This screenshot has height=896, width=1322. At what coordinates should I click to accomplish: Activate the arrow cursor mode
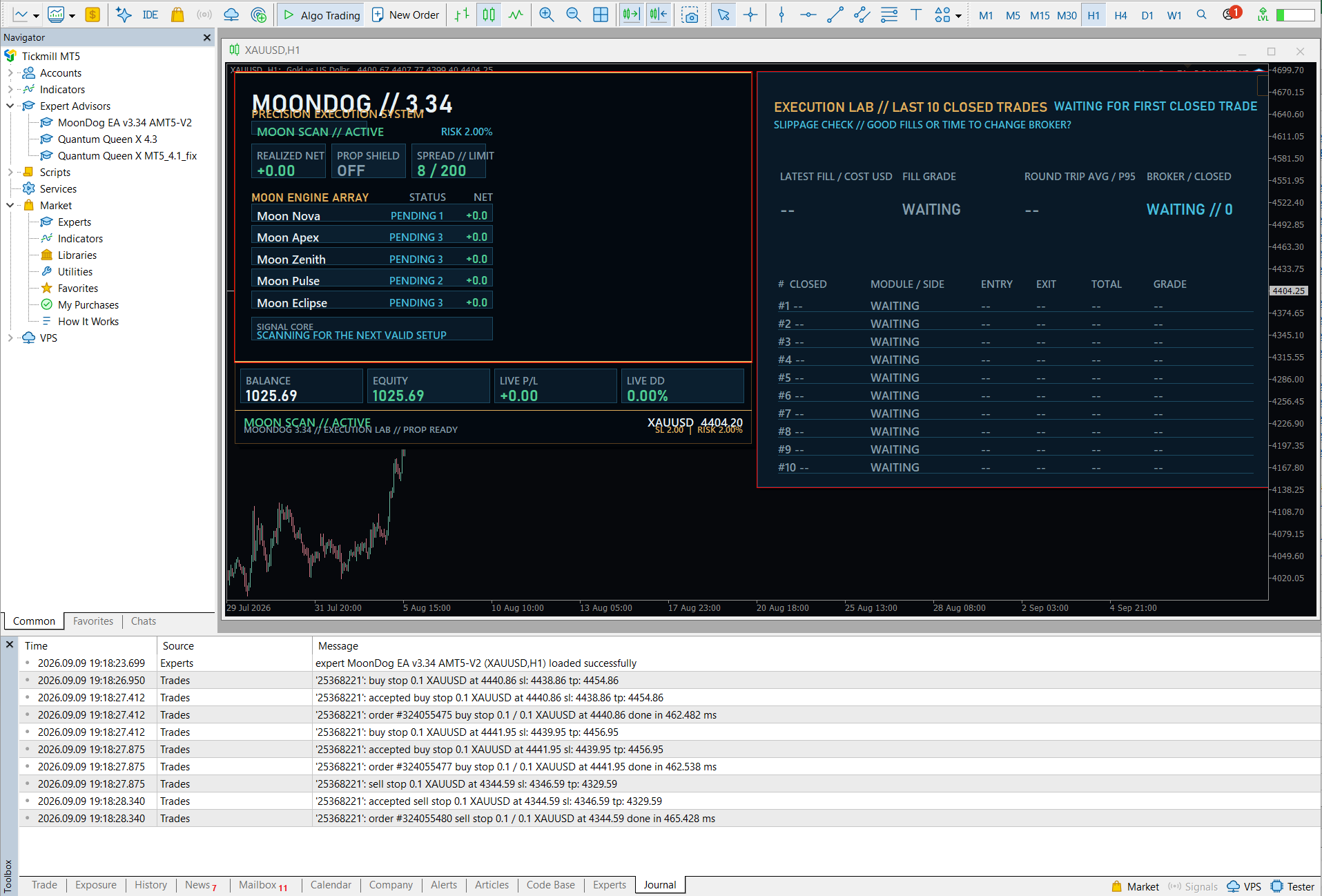(x=723, y=14)
